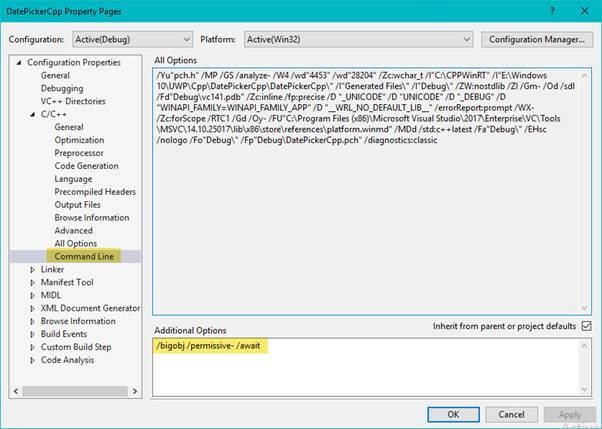Viewport: 602px width, 429px height.
Task: Click Additional Options scroll up arrow
Action: (x=584, y=346)
